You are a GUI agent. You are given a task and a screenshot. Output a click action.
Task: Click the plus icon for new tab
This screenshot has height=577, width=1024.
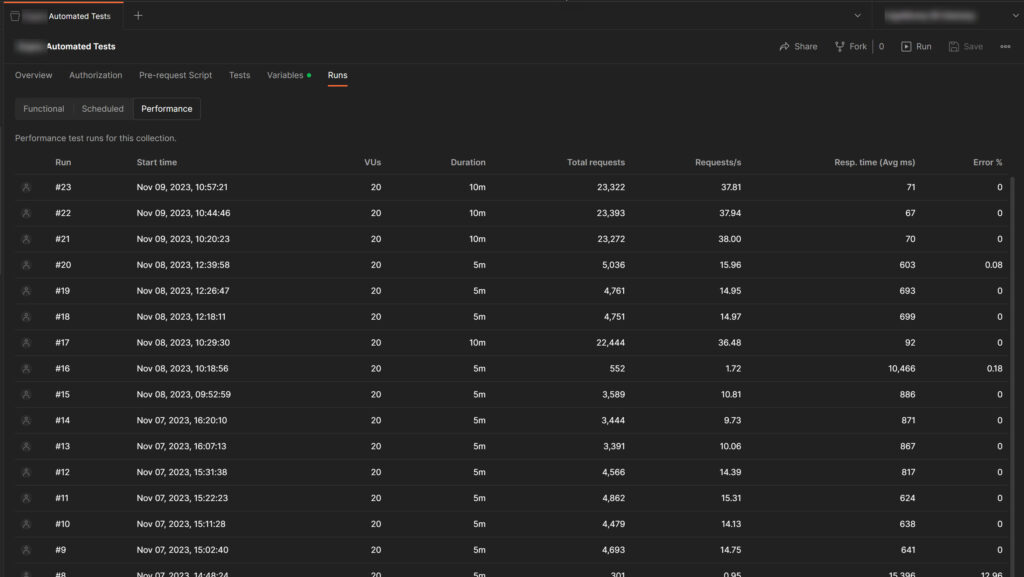coord(138,15)
